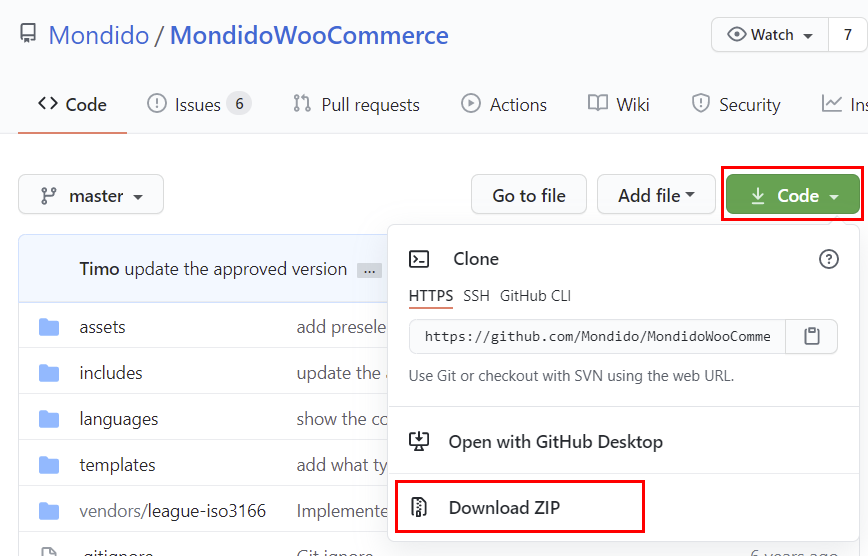Select the HTTPS clone tab
The height and width of the screenshot is (556, 868).
pyautogui.click(x=431, y=296)
